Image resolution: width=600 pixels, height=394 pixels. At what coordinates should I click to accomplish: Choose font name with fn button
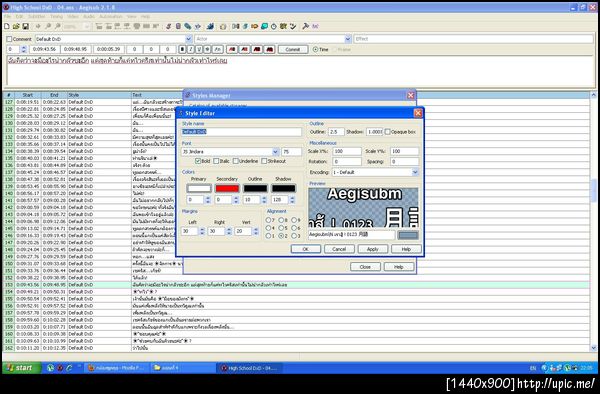click(x=218, y=49)
